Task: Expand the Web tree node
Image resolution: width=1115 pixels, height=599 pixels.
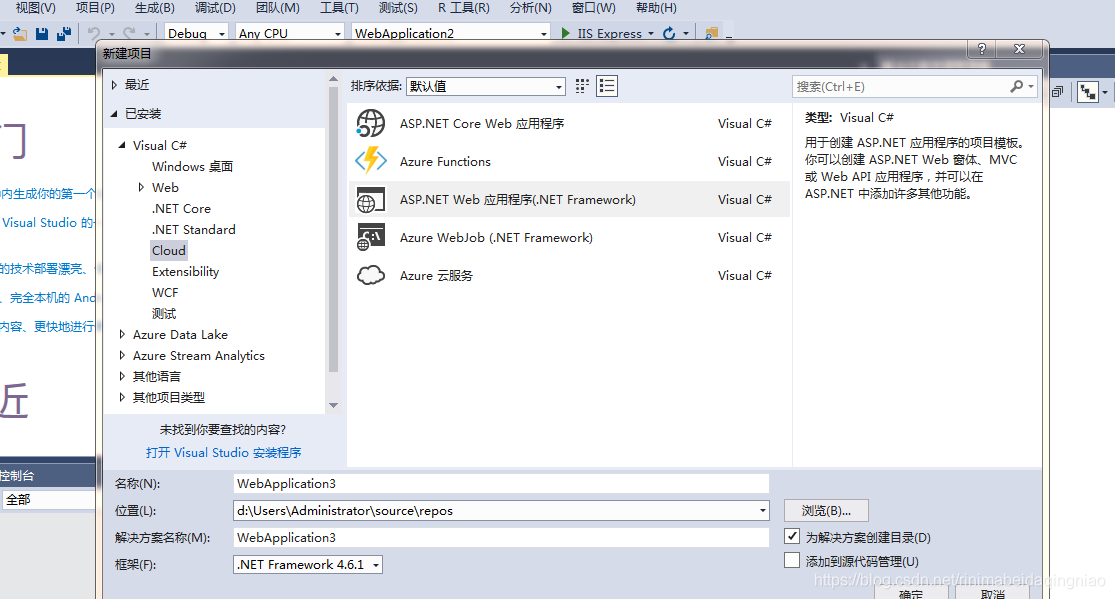Action: (x=141, y=187)
